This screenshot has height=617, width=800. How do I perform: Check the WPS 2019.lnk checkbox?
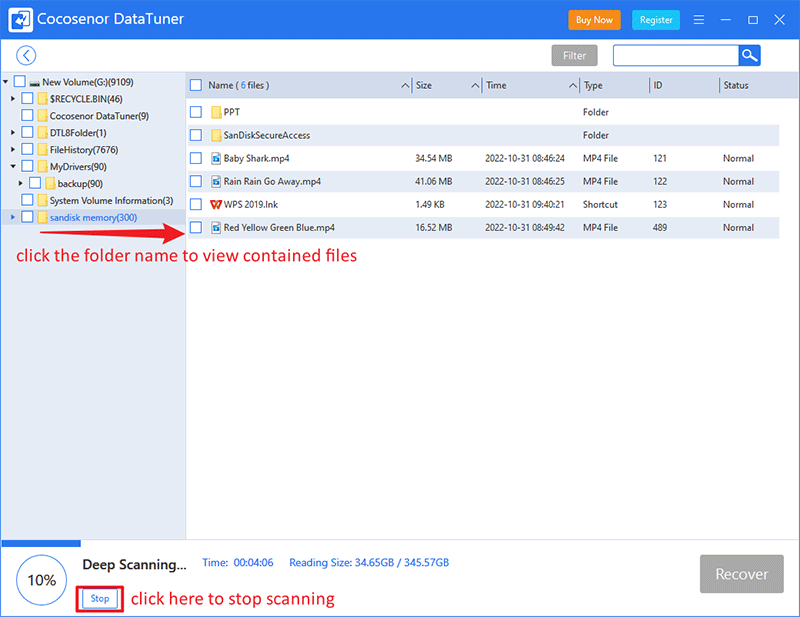coord(196,204)
